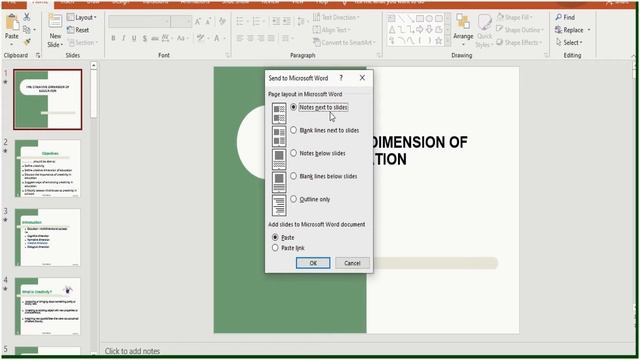This screenshot has width=640, height=360.
Task: Select Notes below slides option
Action: point(318,153)
